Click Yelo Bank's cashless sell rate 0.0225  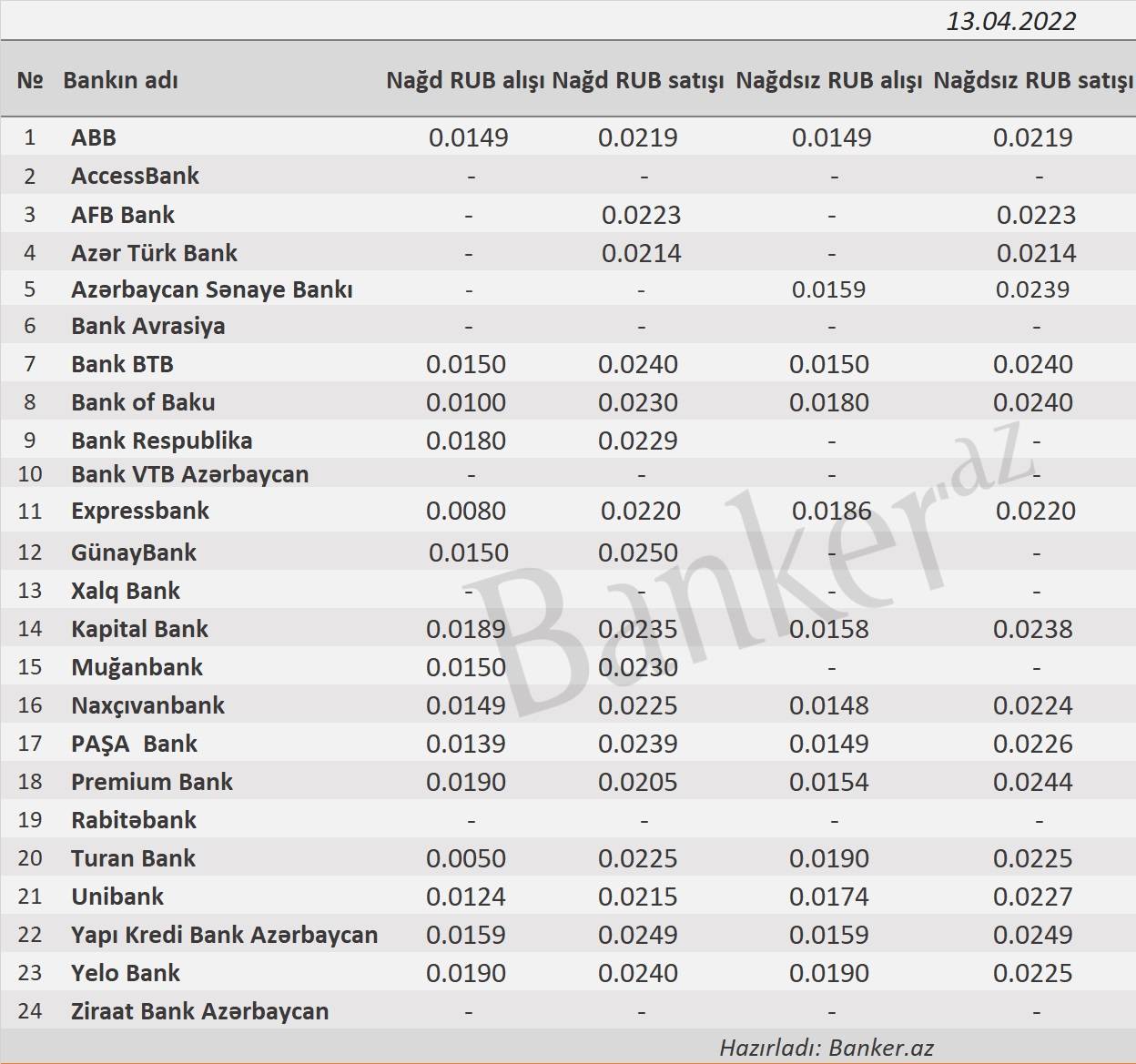pos(1033,973)
